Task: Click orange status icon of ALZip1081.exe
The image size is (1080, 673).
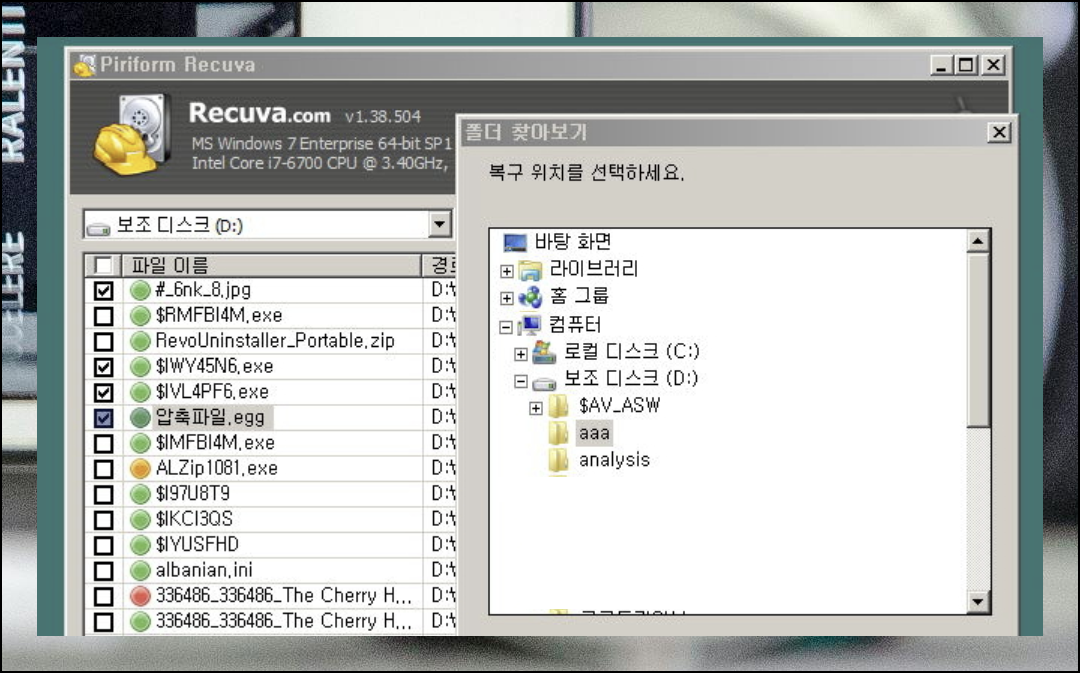Action: tap(140, 468)
